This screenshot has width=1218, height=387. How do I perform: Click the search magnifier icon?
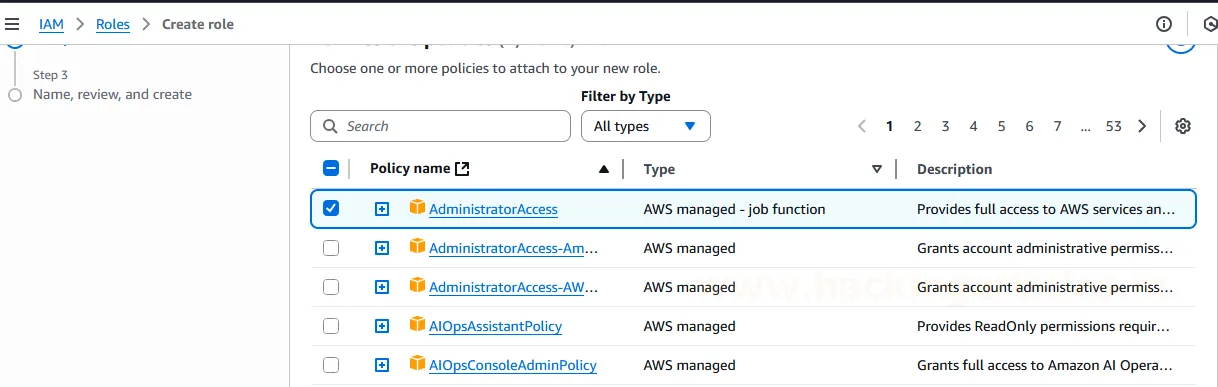[330, 126]
